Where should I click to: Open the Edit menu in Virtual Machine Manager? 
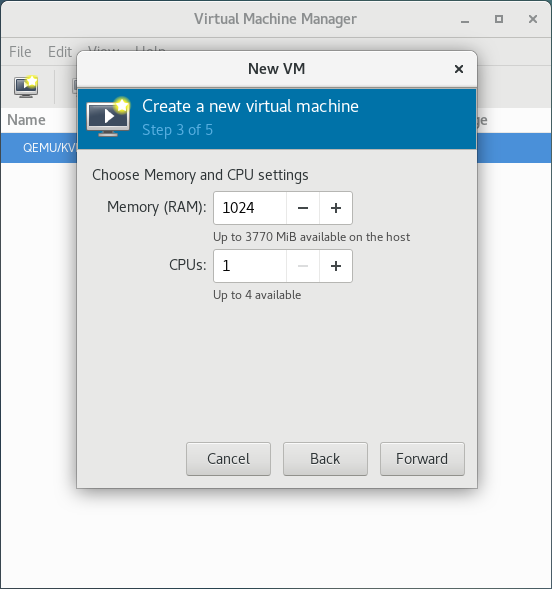(60, 52)
